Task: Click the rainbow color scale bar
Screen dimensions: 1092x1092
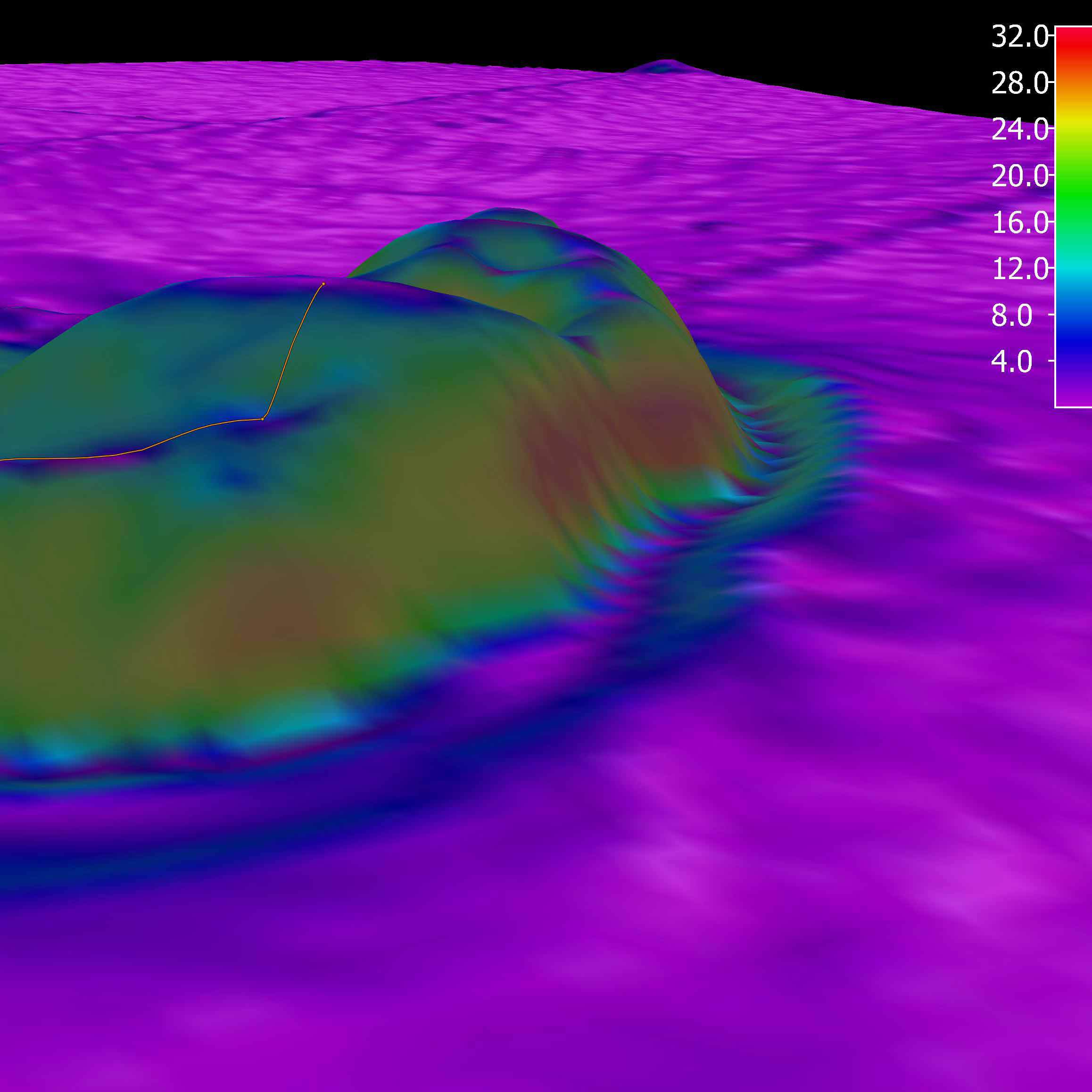Action: tap(1073, 216)
